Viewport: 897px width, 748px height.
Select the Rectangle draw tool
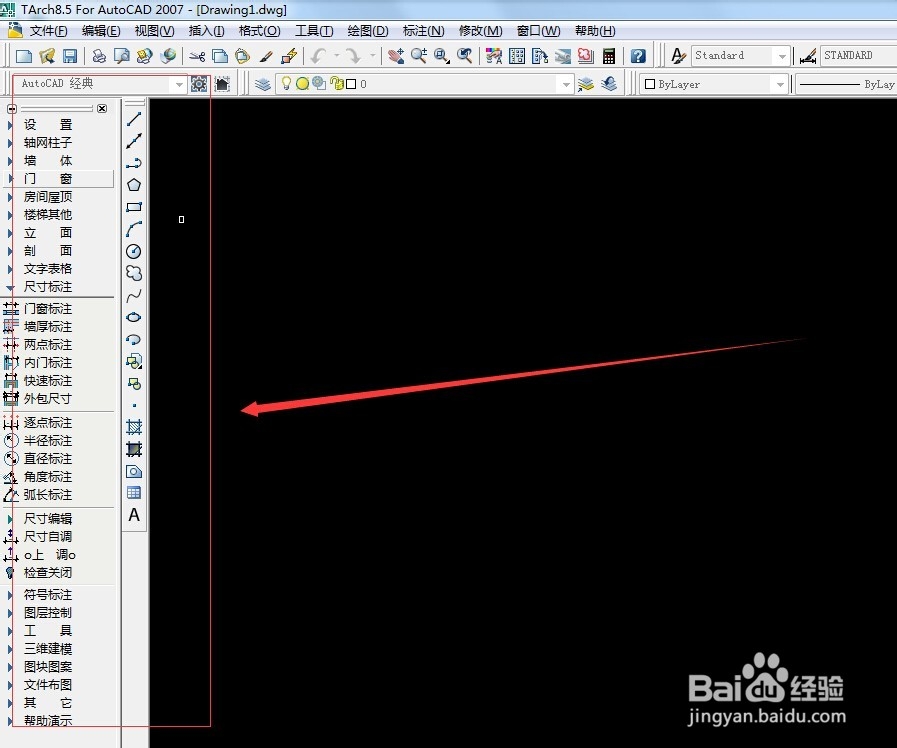pyautogui.click(x=134, y=207)
